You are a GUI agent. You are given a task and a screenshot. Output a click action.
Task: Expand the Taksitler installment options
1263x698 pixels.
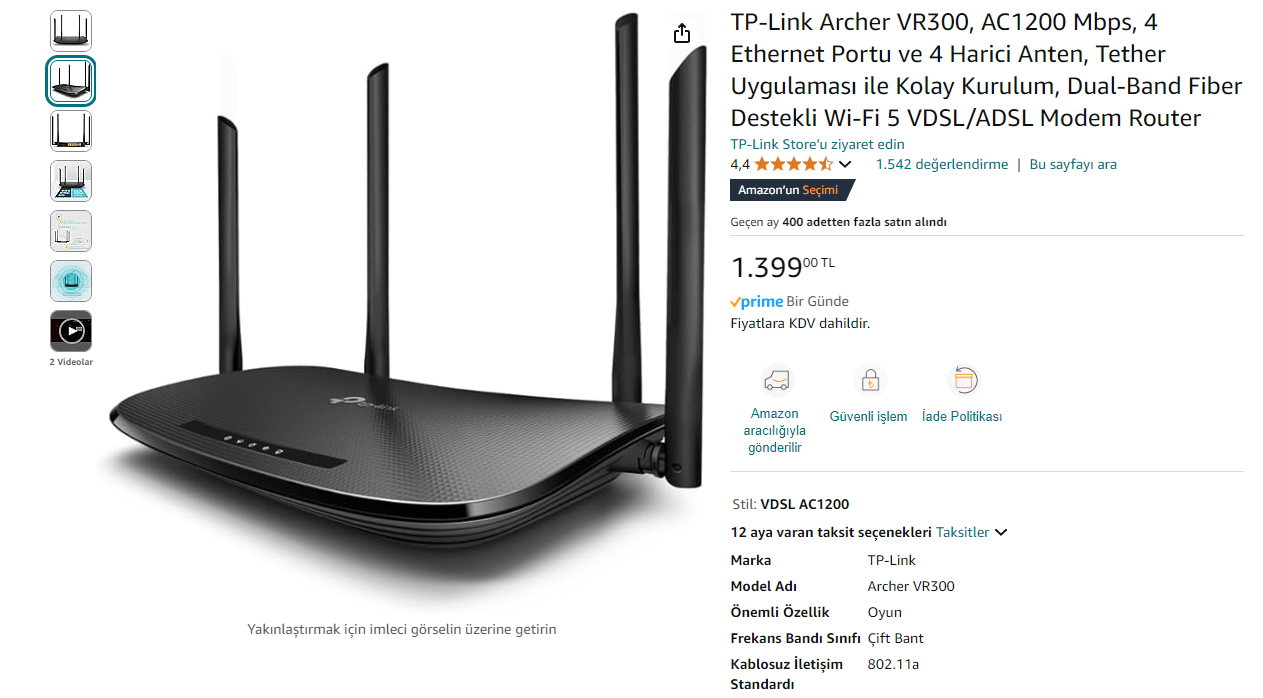pos(971,532)
